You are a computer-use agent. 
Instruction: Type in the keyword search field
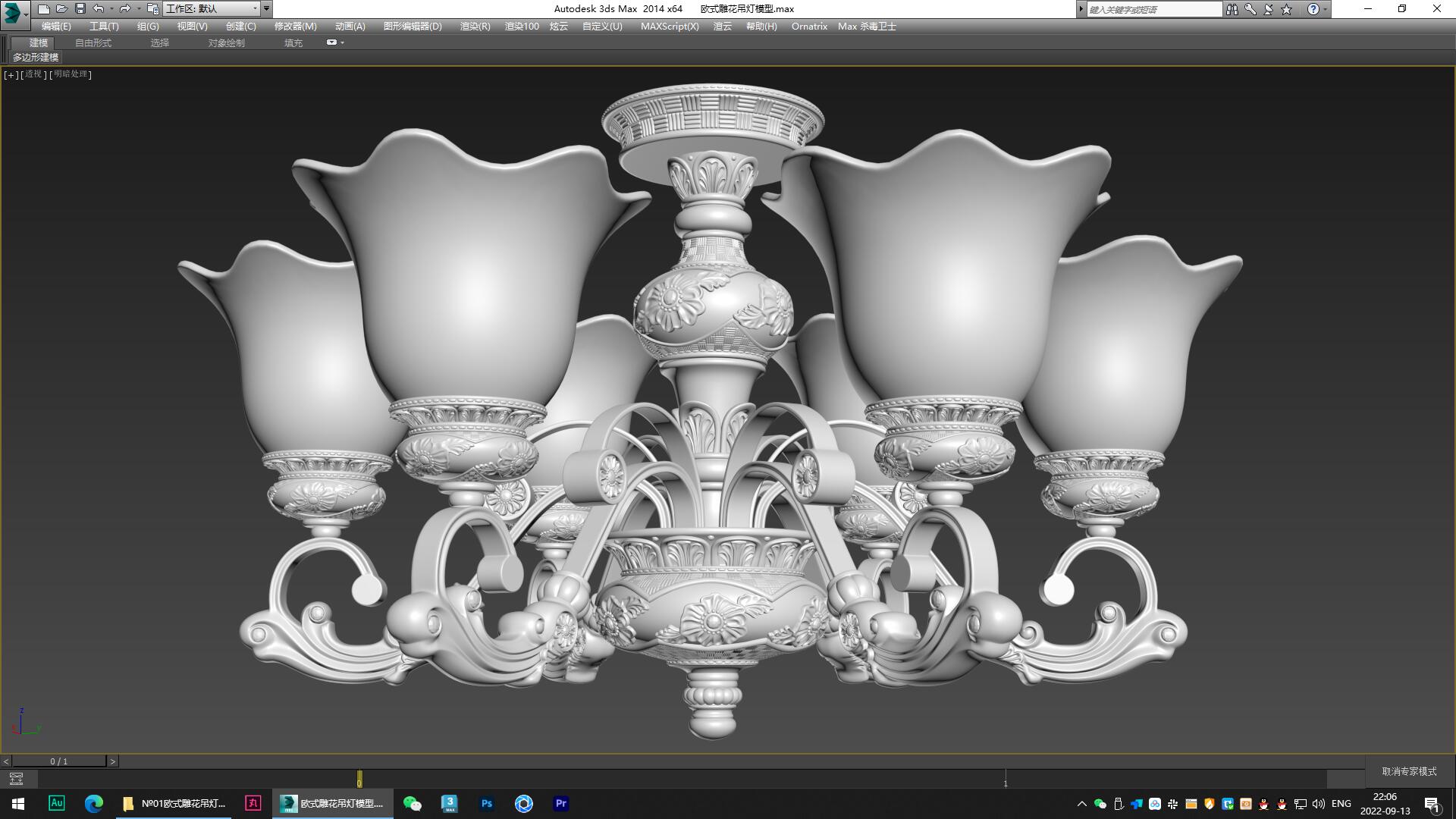point(1153,8)
